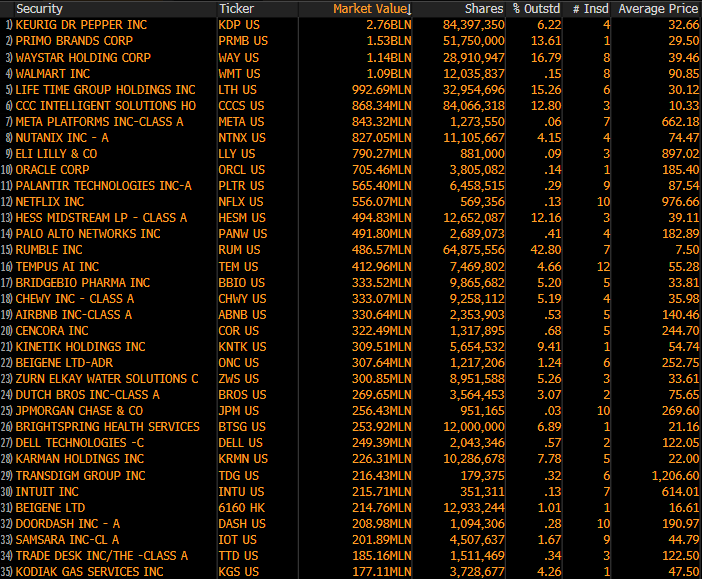The image size is (702, 579).
Task: Select INTUIT INC security
Action: 47,492
